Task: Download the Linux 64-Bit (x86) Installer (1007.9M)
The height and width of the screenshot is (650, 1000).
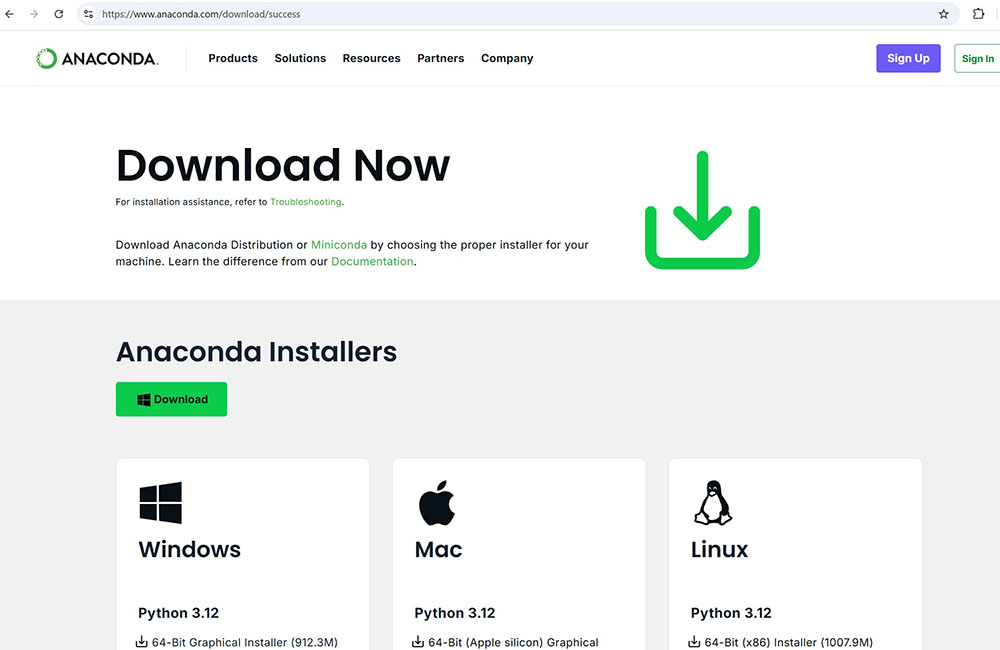Action: point(788,642)
